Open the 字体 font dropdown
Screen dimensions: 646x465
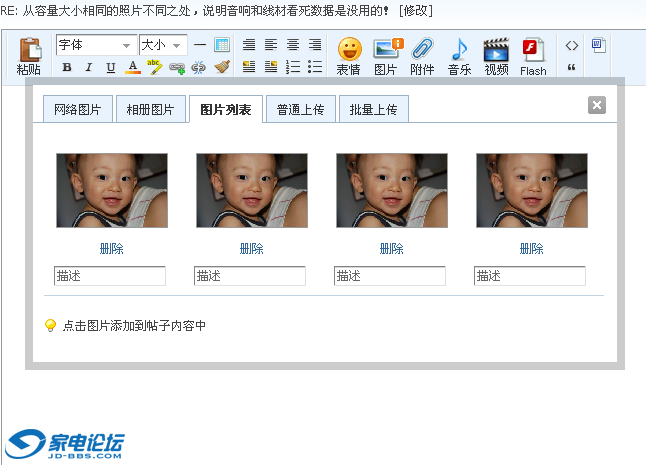96,45
